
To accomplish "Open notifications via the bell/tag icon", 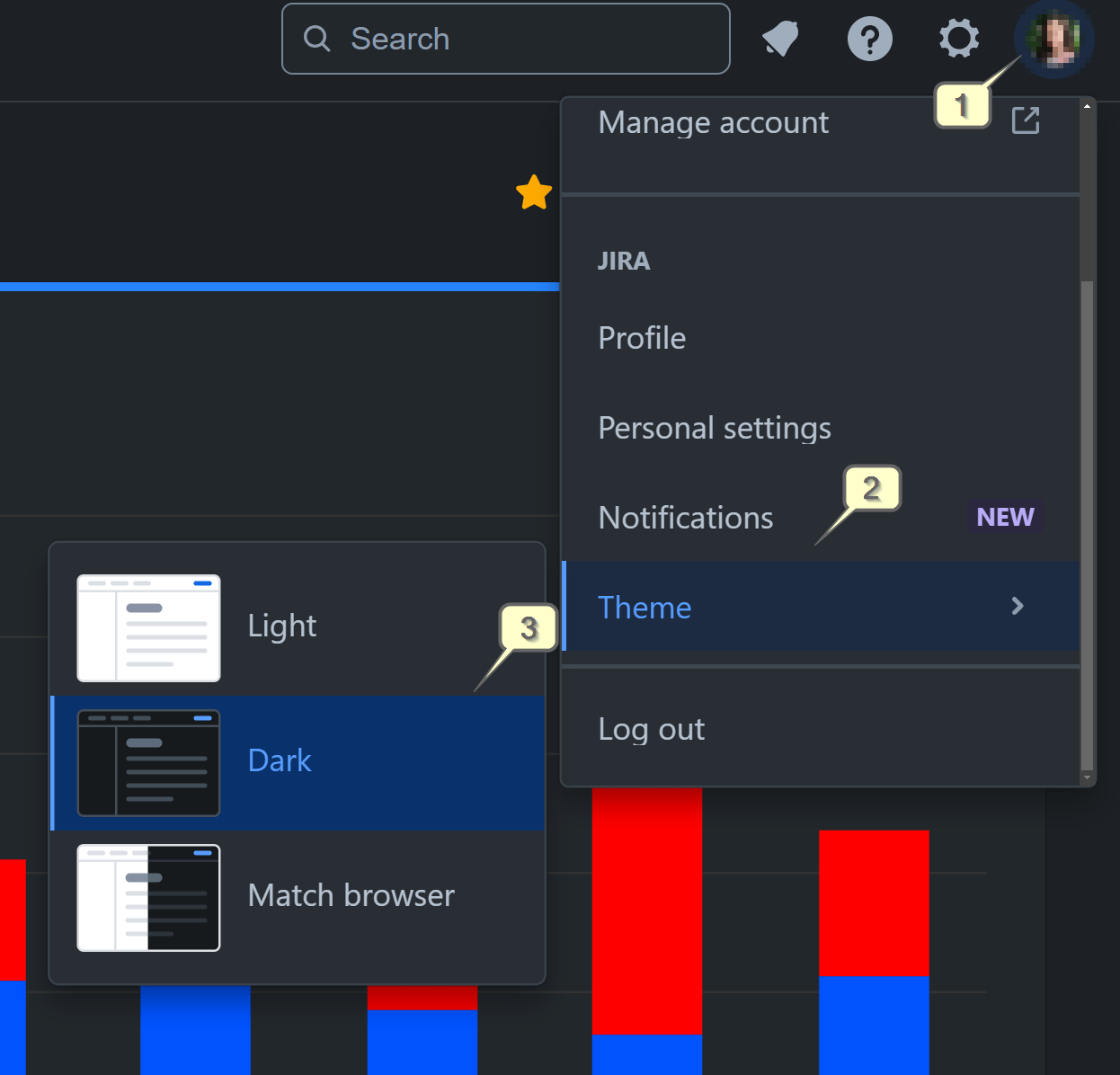I will pyautogui.click(x=780, y=38).
